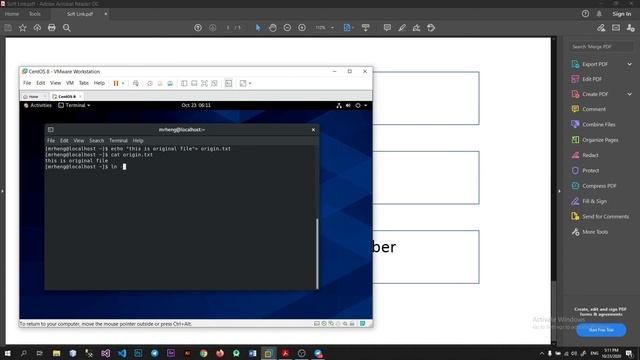
Task: Open VMware stretch guest dropdown arrow
Action: [250, 83]
